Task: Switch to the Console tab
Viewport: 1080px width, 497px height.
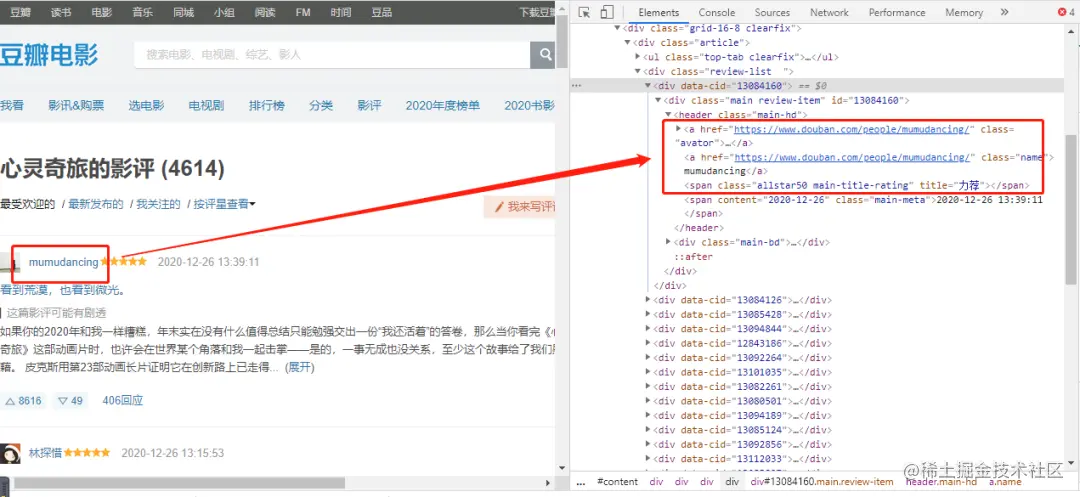Action: [717, 12]
